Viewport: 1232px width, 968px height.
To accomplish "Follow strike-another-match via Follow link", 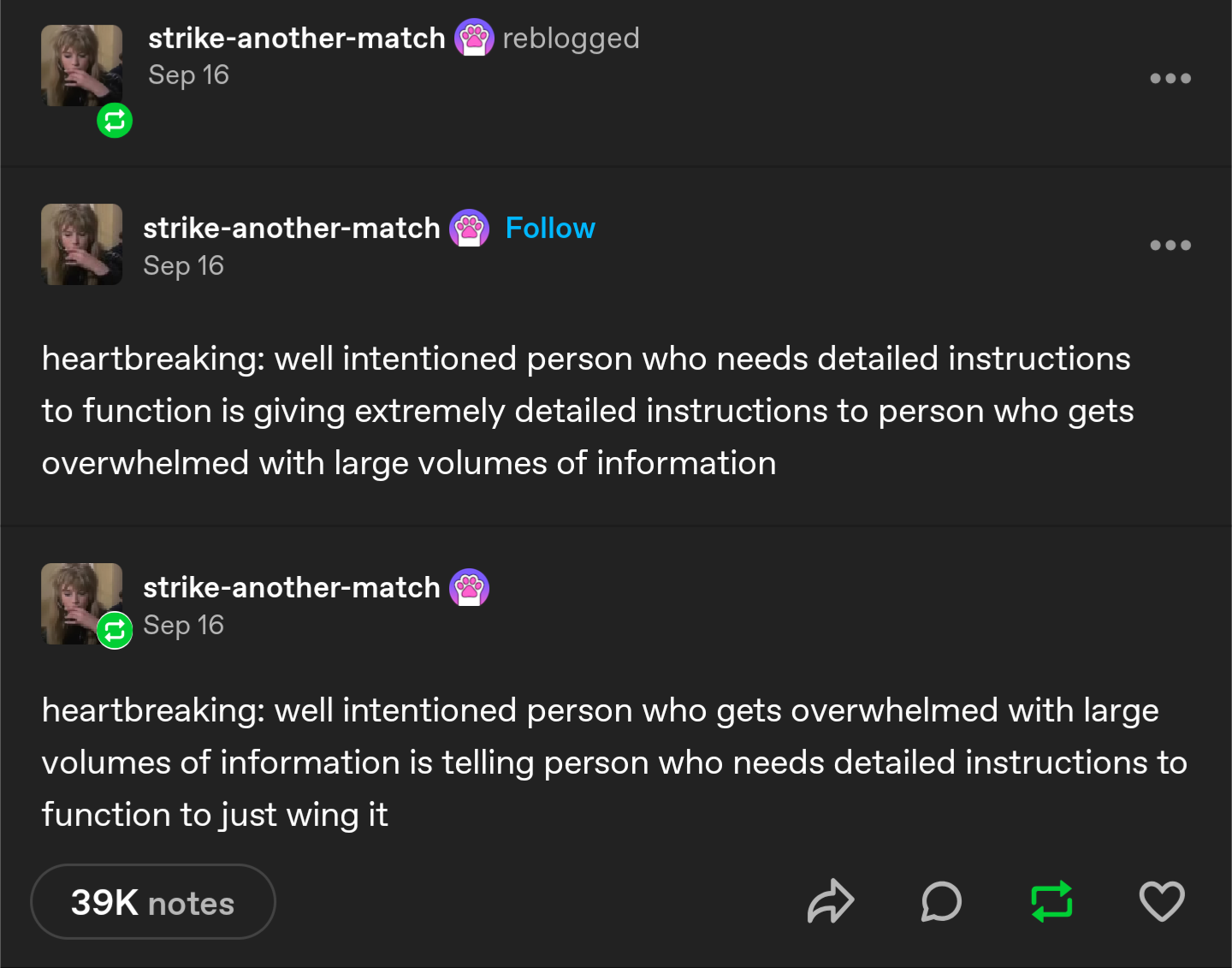I will click(x=550, y=229).
